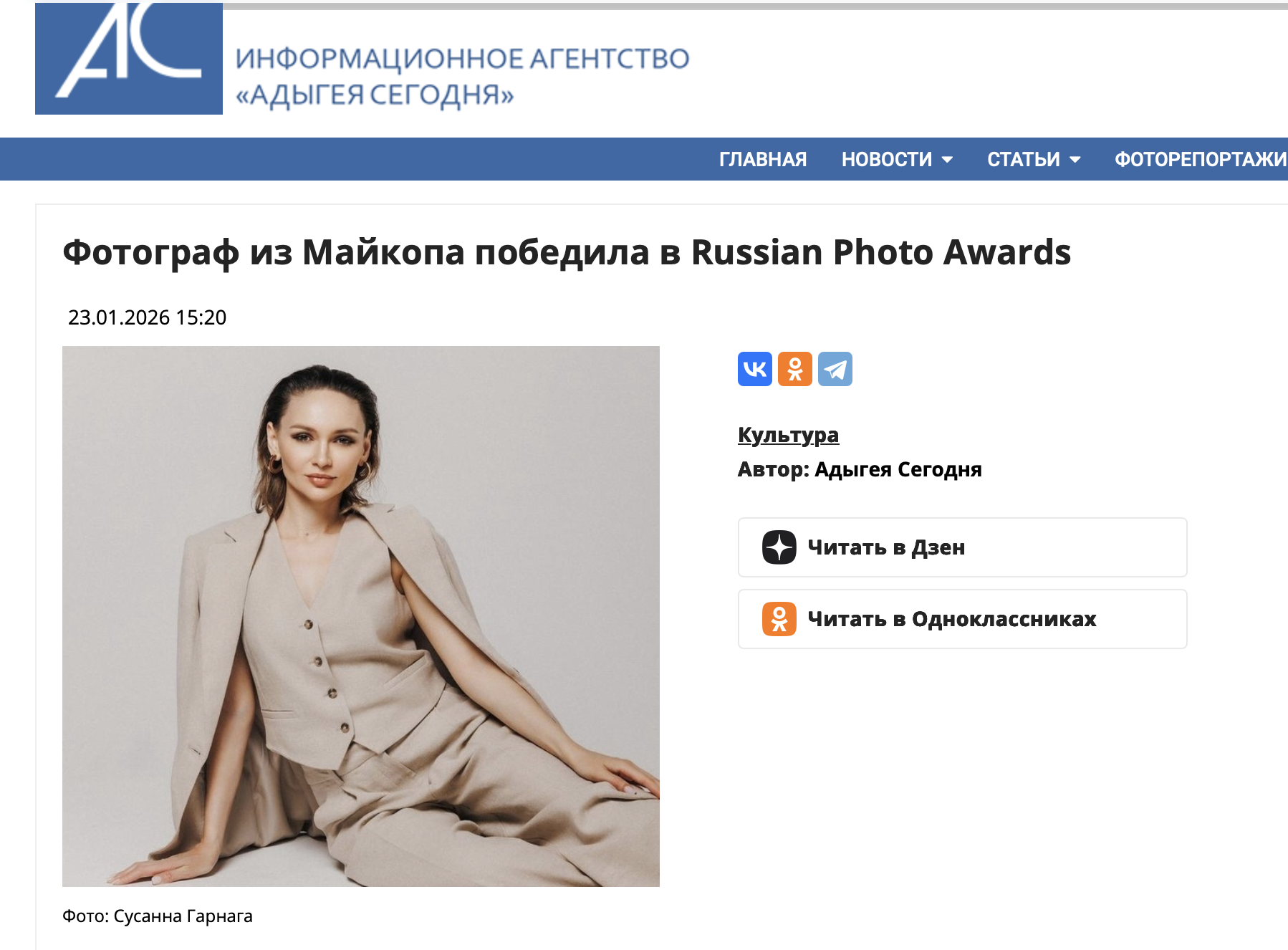
Task: Follow the Культура category link
Action: coord(788,435)
